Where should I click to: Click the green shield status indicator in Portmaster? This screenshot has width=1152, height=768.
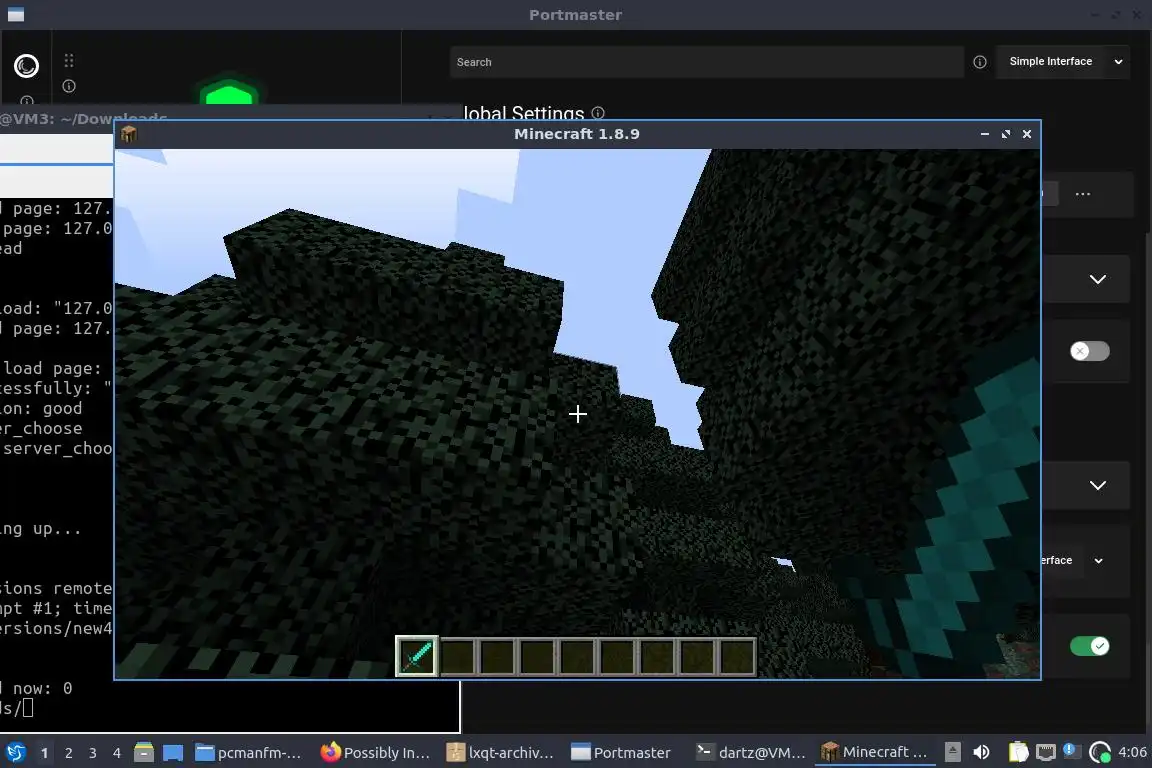pos(229,91)
